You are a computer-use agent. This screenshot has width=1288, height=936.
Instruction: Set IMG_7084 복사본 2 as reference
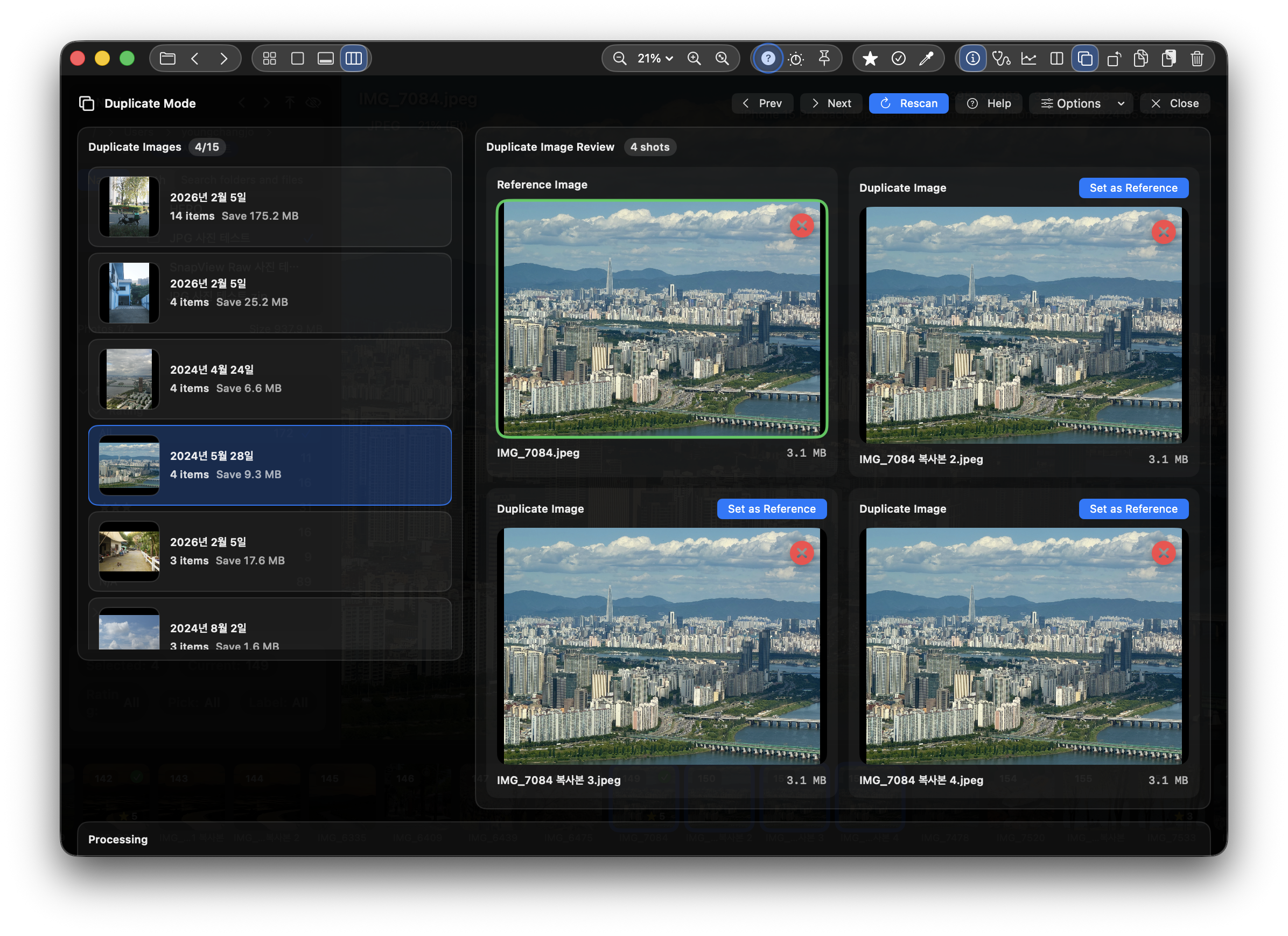pyautogui.click(x=1133, y=187)
